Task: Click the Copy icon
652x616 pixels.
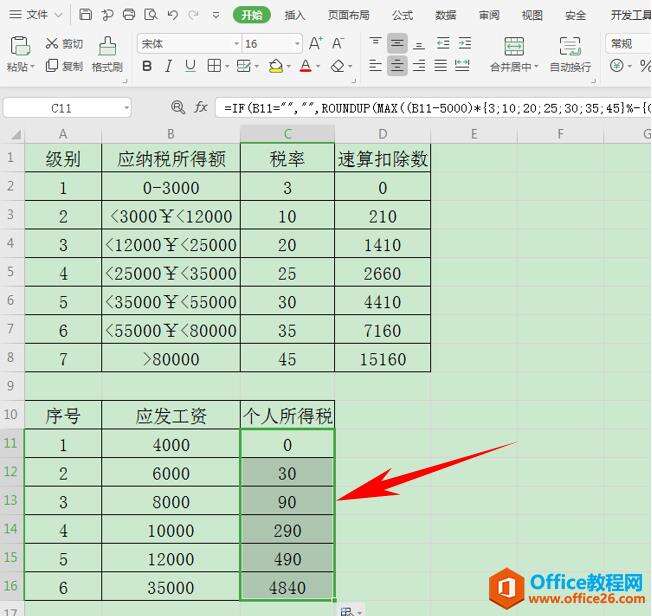Action: [52, 65]
